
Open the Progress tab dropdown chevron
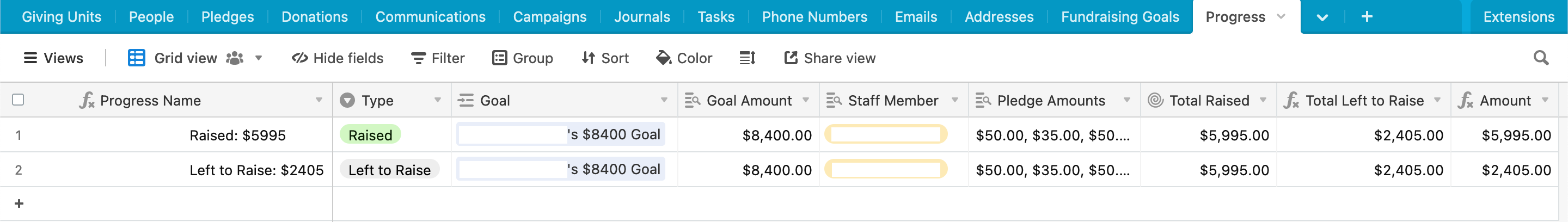click(1281, 16)
